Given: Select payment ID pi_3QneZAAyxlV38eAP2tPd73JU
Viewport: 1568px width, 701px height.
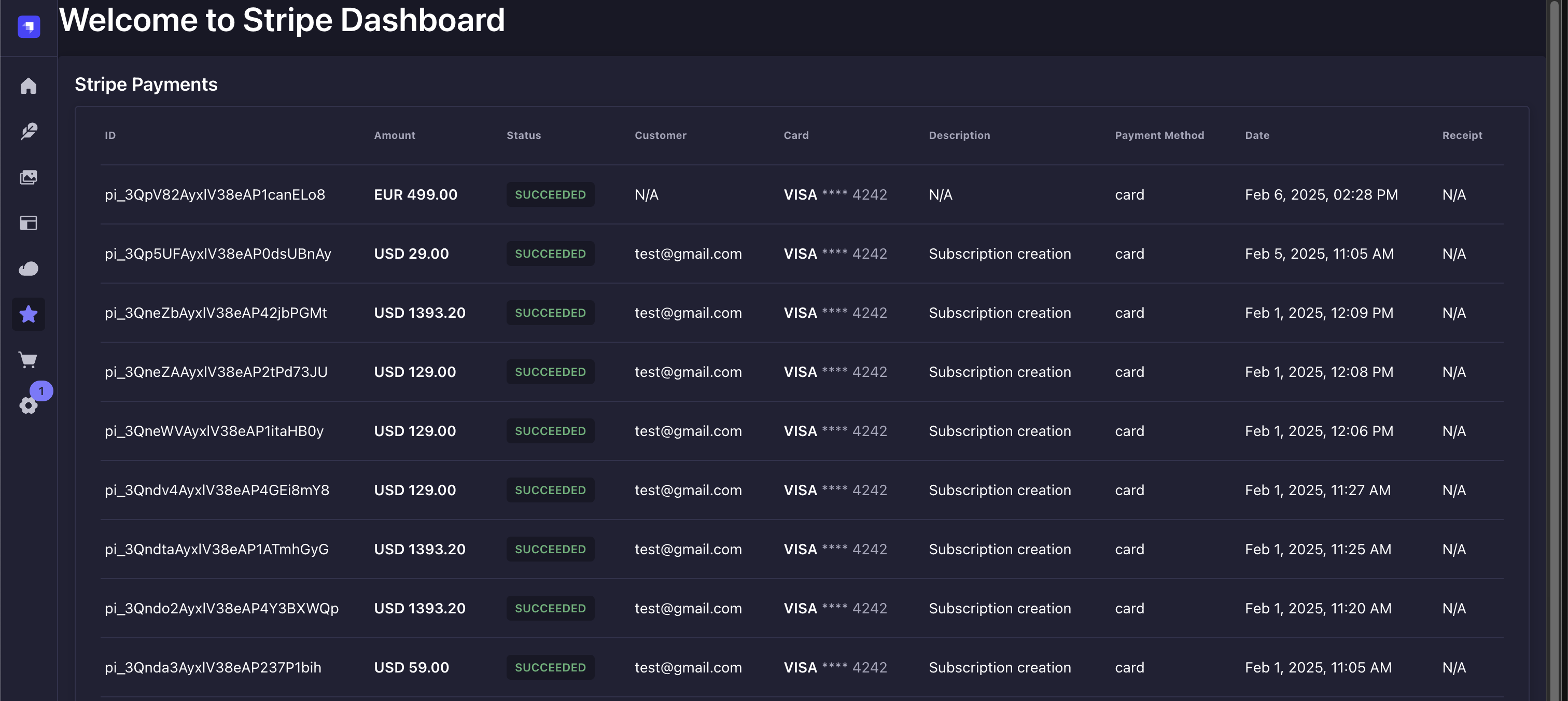Looking at the screenshot, I should [216, 372].
